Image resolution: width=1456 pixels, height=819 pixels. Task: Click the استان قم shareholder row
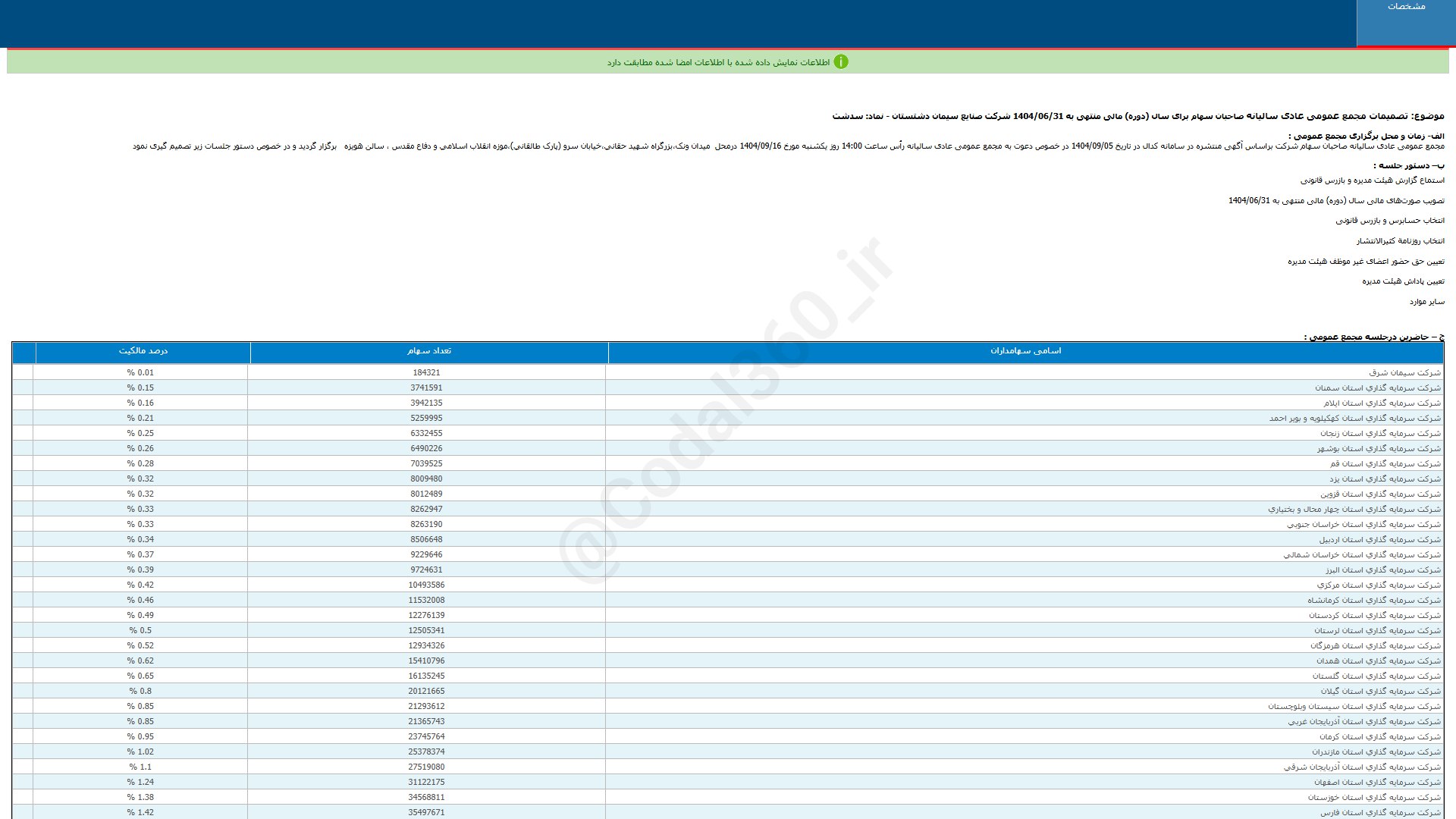tap(1385, 464)
